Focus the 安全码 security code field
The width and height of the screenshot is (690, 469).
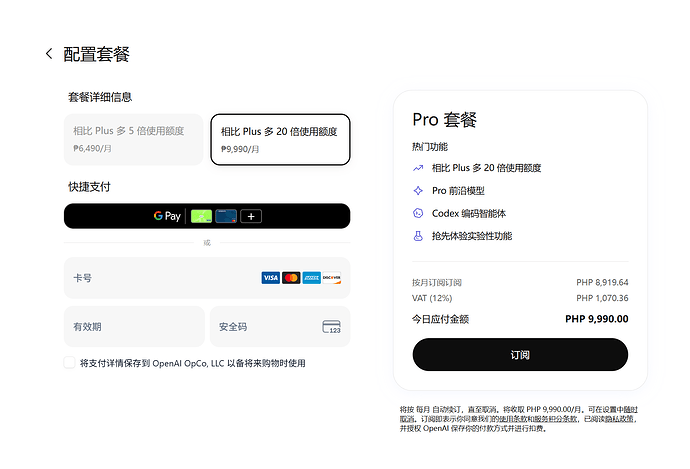point(280,326)
